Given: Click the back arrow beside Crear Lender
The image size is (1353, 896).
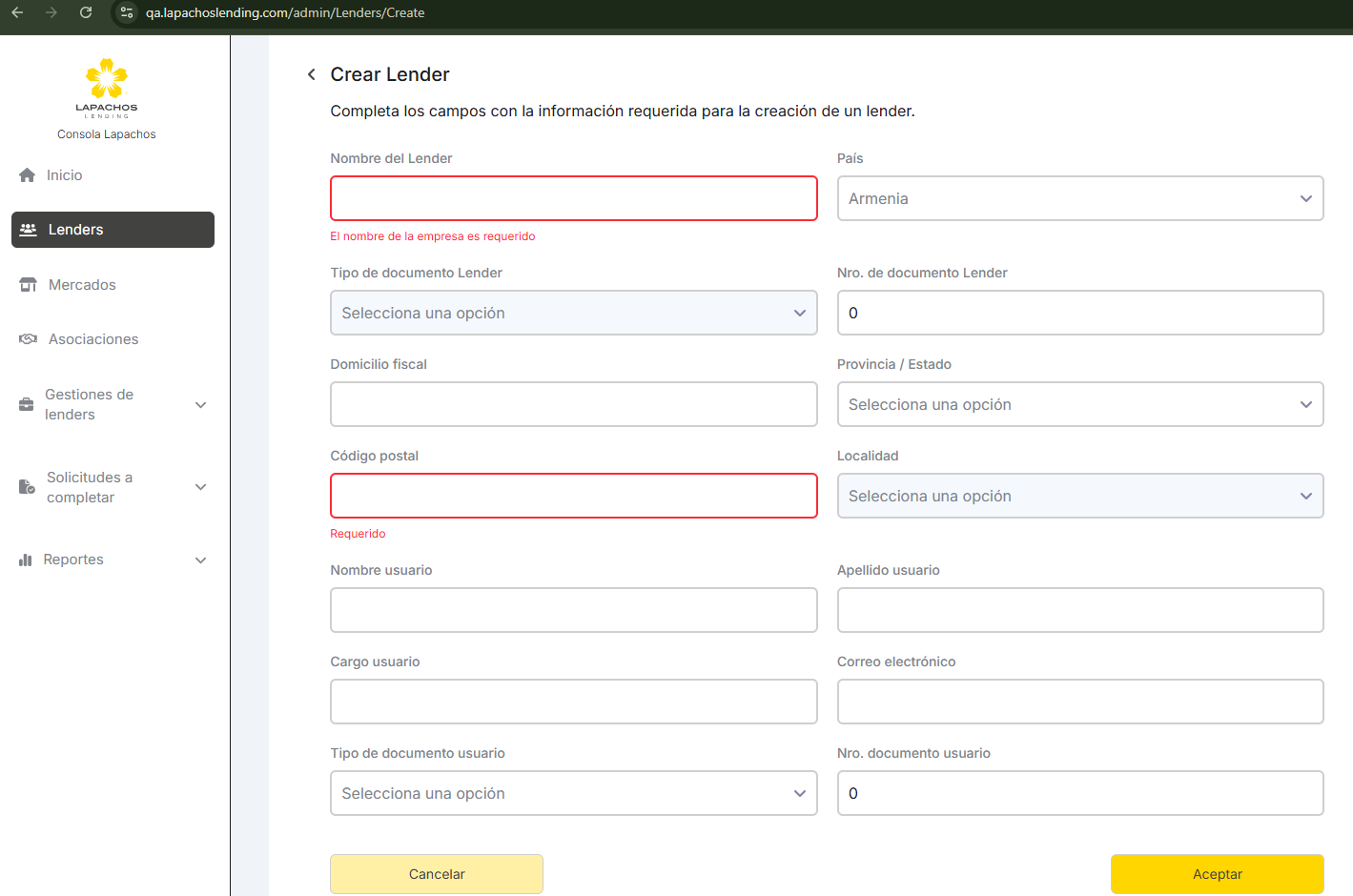Looking at the screenshot, I should point(311,74).
